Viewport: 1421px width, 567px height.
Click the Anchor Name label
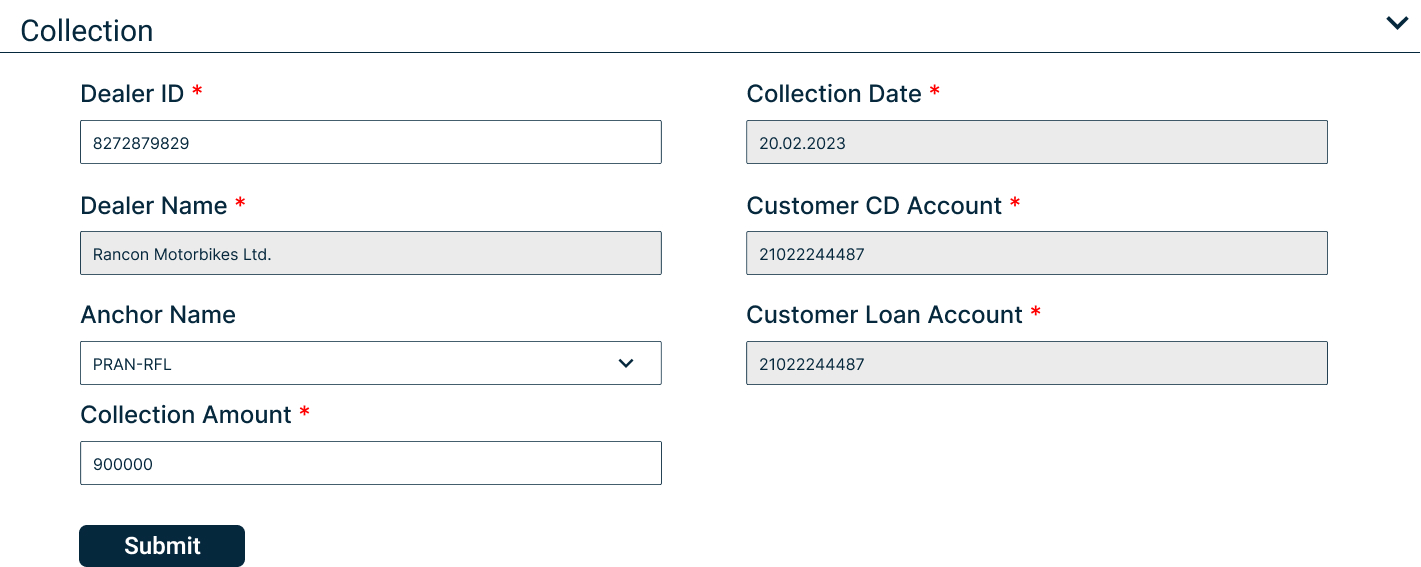coord(158,315)
